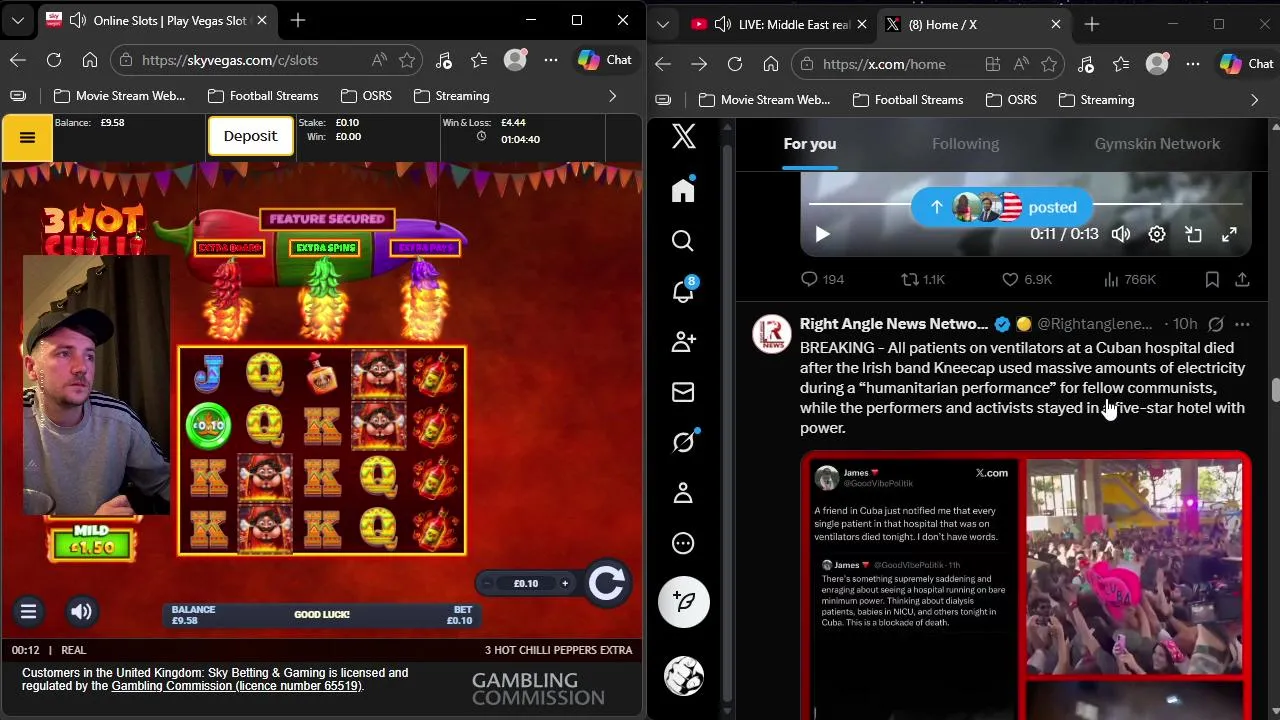This screenshot has width=1280, height=720.
Task: Switch to Gymskin Network tab
Action: (1157, 144)
